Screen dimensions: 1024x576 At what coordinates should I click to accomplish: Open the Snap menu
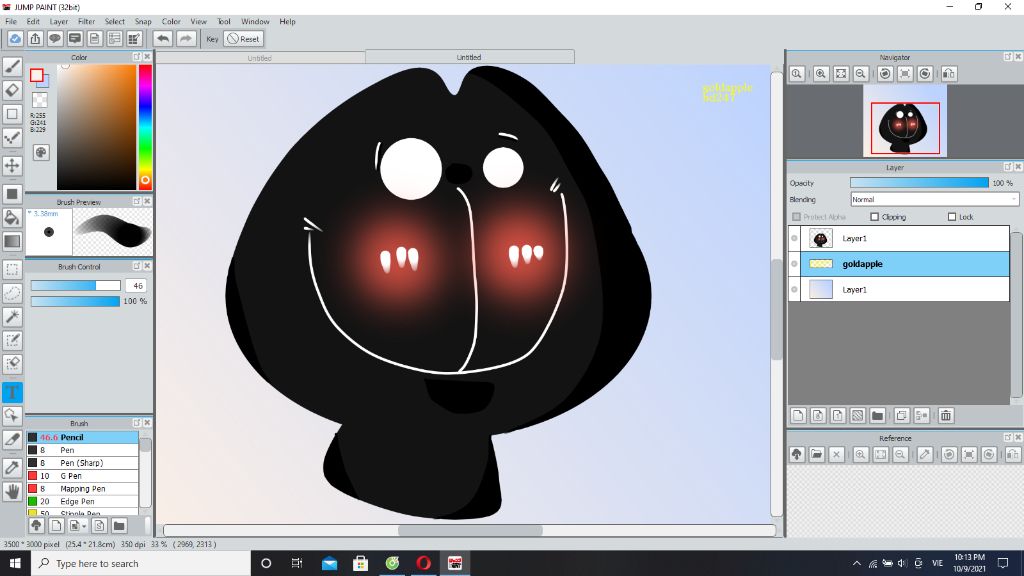click(x=142, y=22)
